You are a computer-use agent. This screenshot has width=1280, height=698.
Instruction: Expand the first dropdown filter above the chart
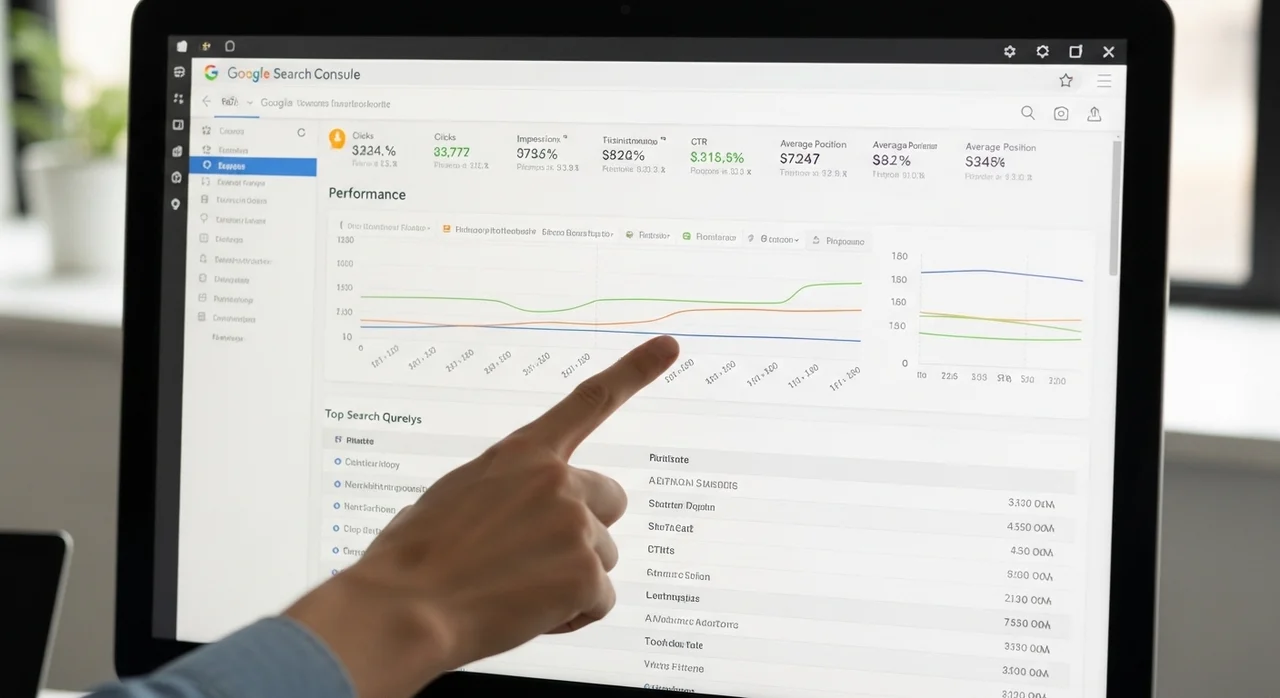click(x=385, y=227)
